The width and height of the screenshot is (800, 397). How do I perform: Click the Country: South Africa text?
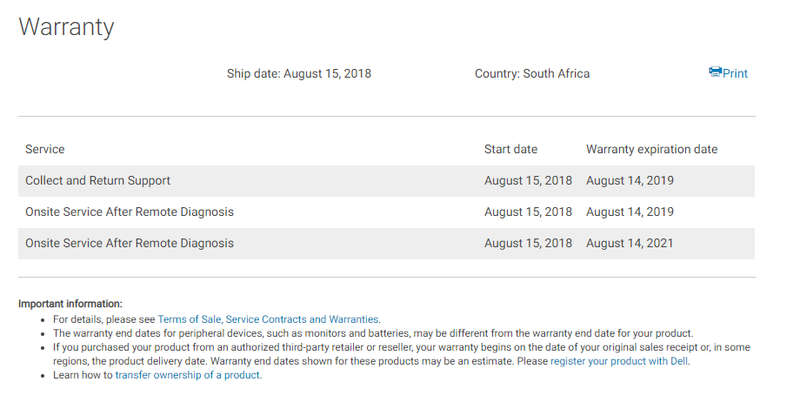point(532,73)
